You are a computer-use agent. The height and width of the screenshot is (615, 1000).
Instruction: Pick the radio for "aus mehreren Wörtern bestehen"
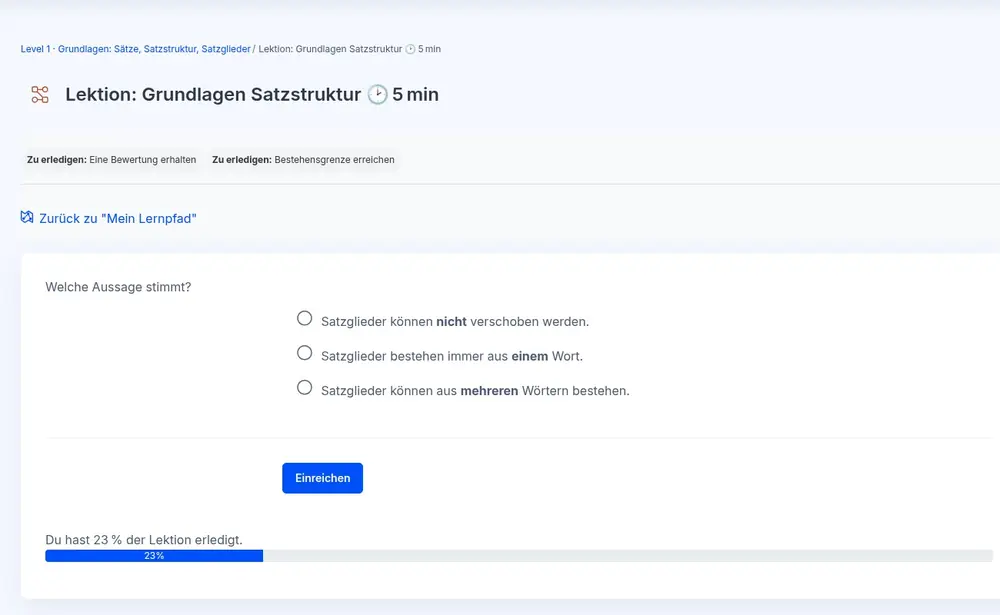[x=305, y=388]
